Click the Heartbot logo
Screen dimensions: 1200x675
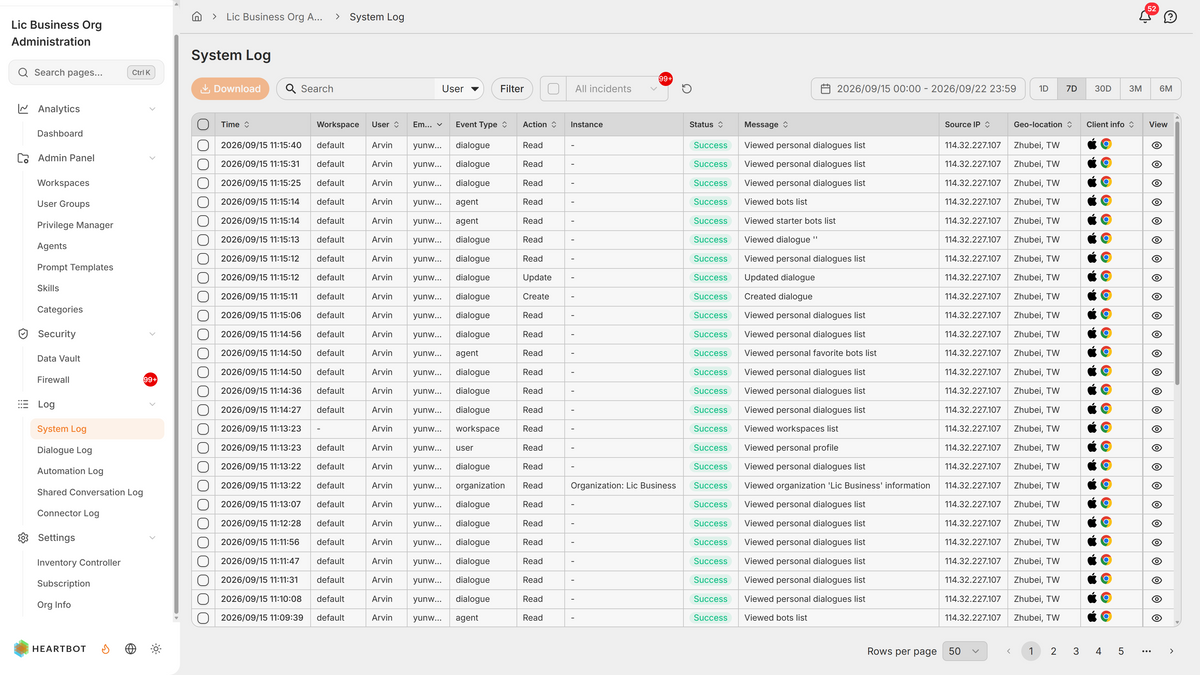(x=52, y=649)
